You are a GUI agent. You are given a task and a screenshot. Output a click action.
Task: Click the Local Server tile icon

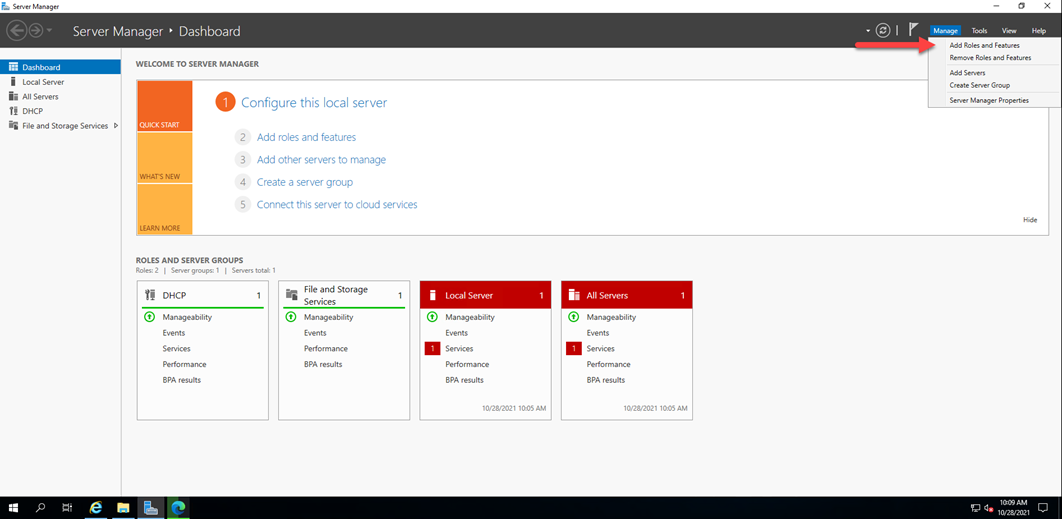(433, 295)
